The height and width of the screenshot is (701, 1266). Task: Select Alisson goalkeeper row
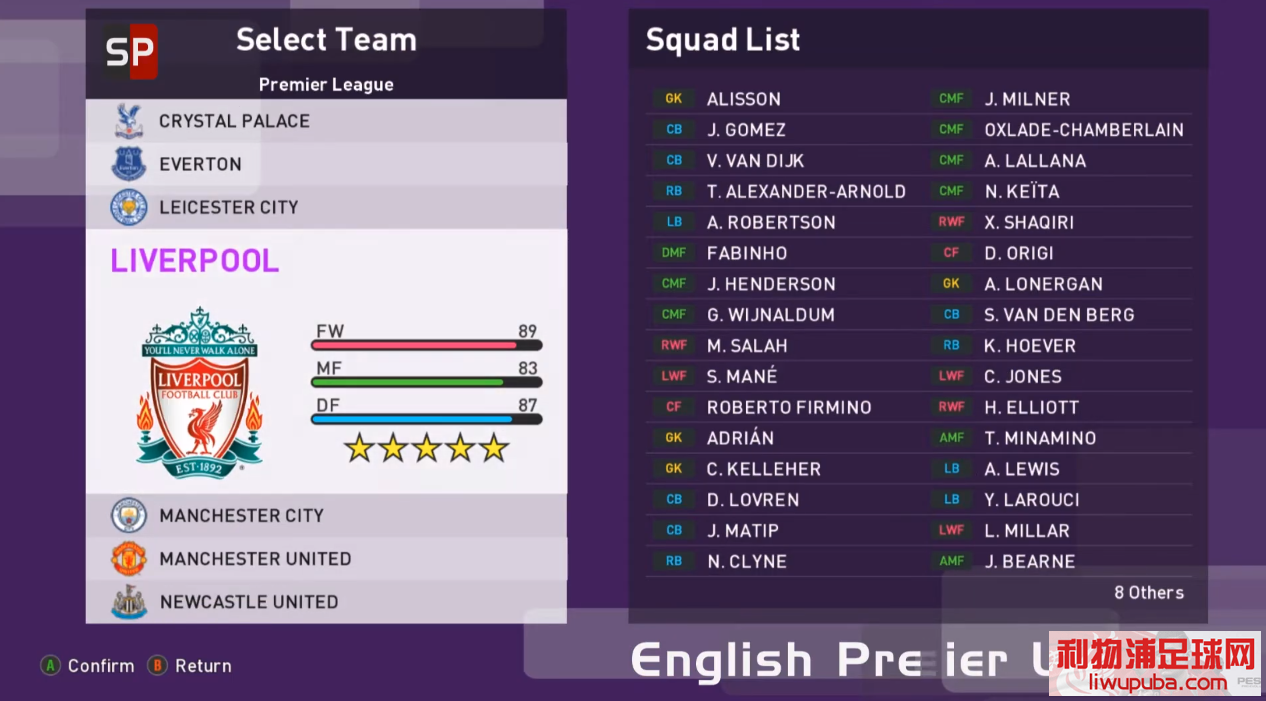point(780,99)
